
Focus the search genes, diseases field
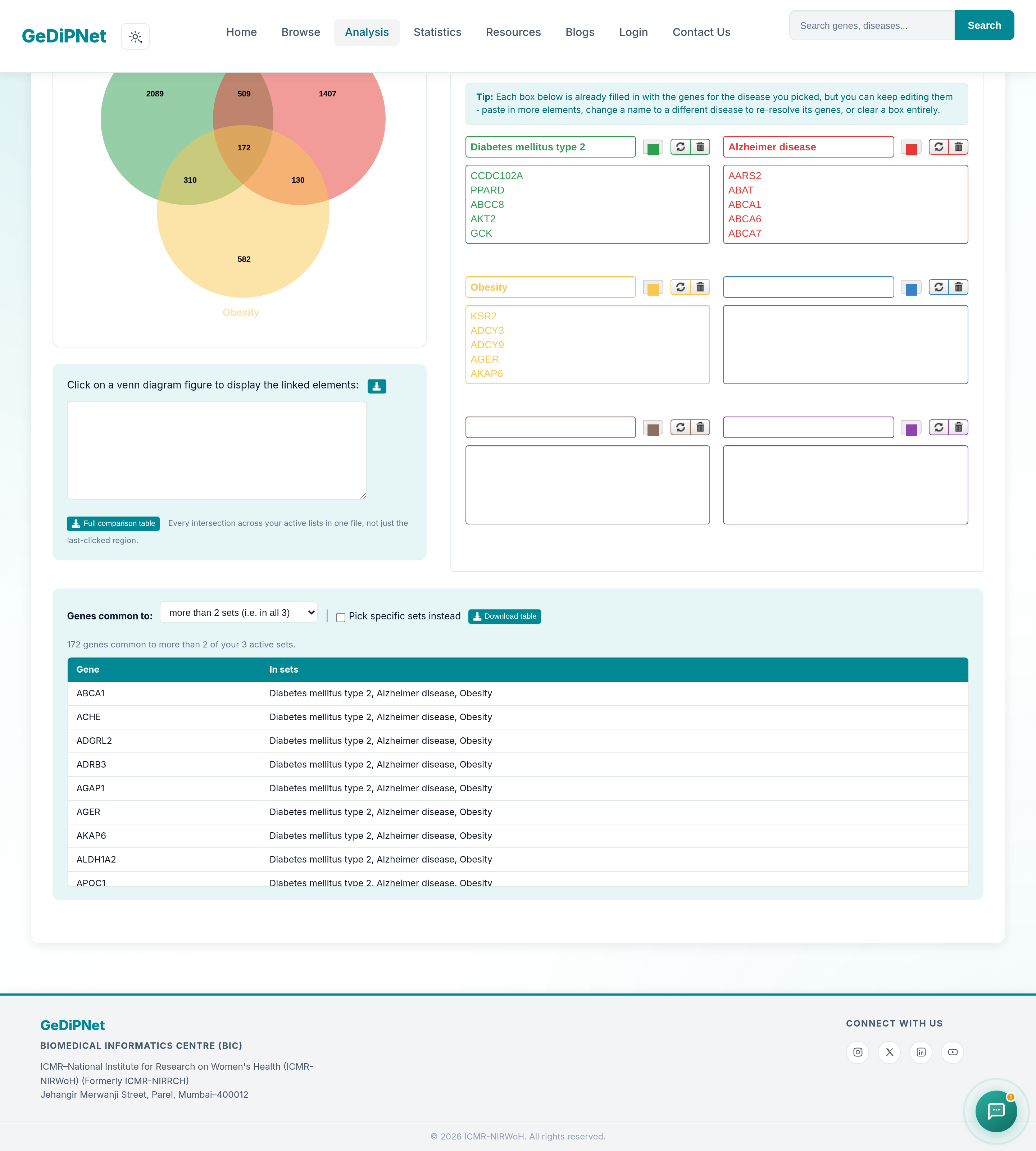click(872, 26)
